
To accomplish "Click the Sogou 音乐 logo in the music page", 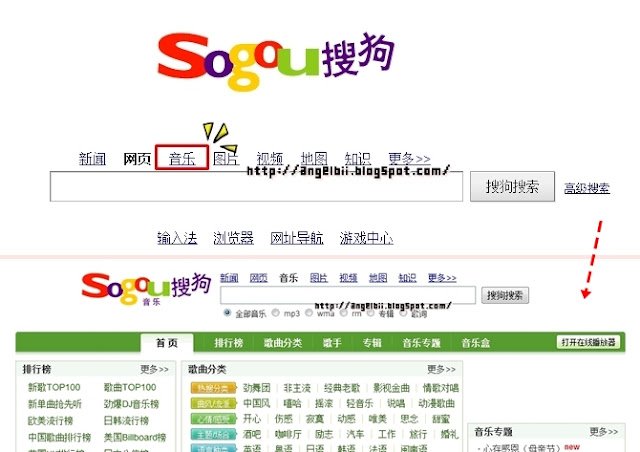I will 146,289.
